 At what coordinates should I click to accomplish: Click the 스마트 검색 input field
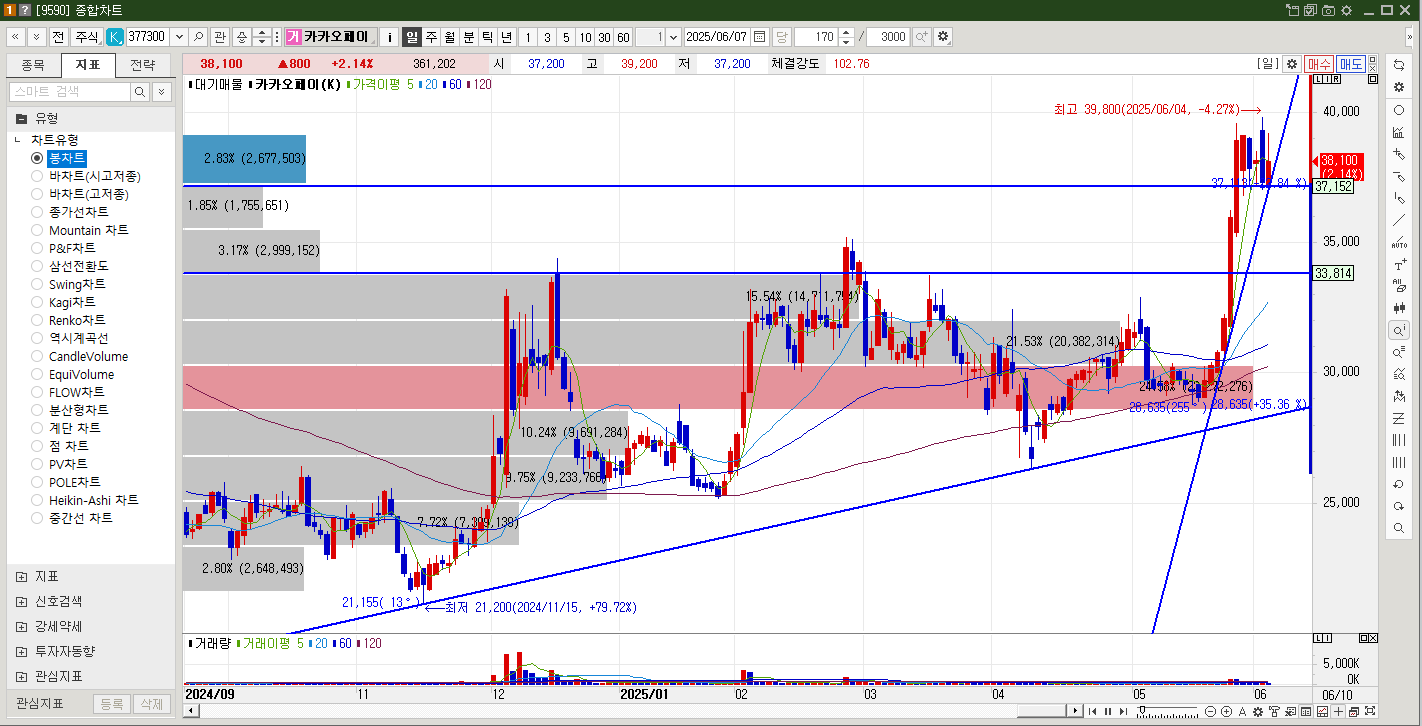pyautogui.click(x=69, y=91)
